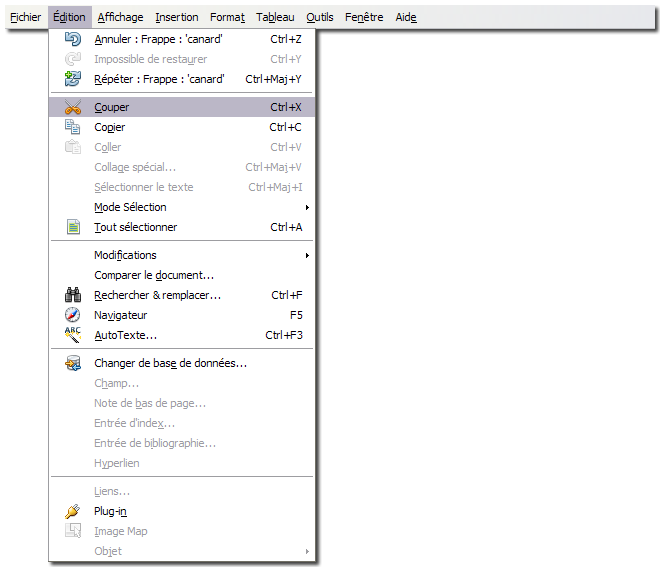Click the plug icon for Plug-in
Viewport: 660px width, 567px height.
72,511
